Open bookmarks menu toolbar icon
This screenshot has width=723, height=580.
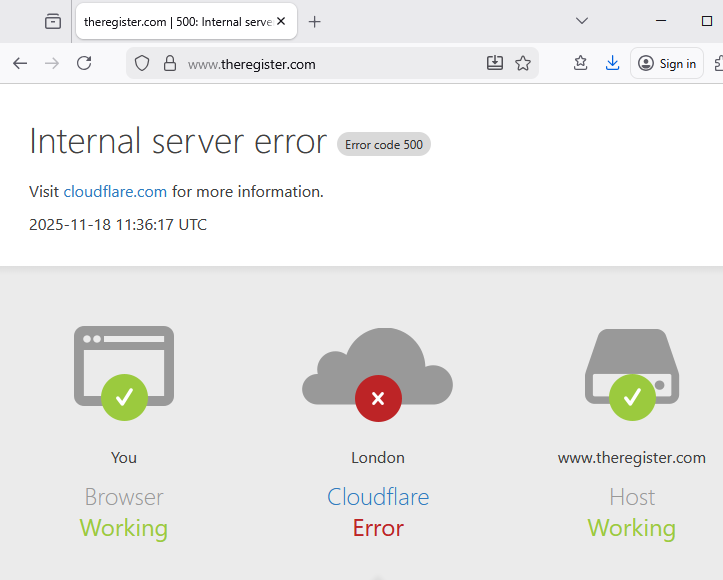point(581,63)
